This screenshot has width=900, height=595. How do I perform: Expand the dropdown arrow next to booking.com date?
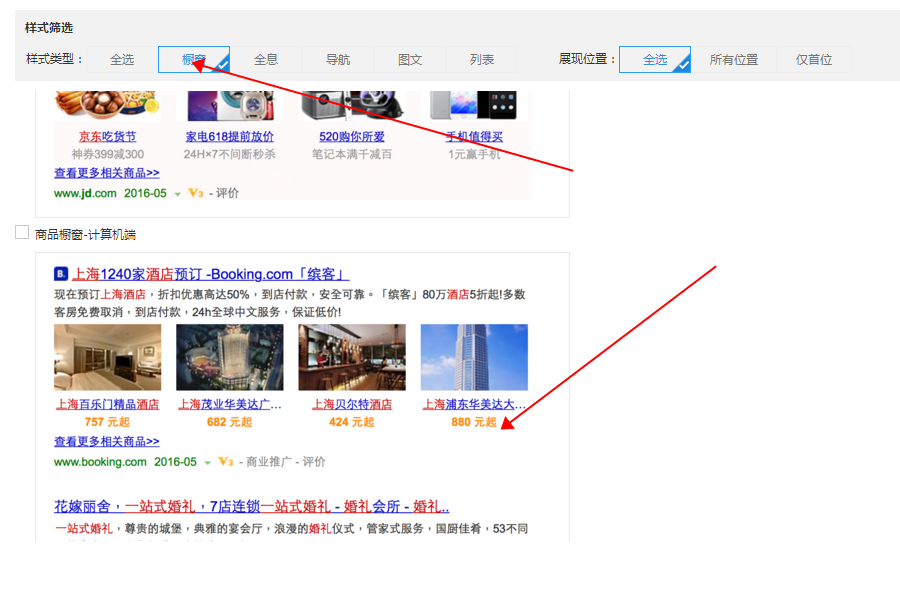click(x=208, y=463)
